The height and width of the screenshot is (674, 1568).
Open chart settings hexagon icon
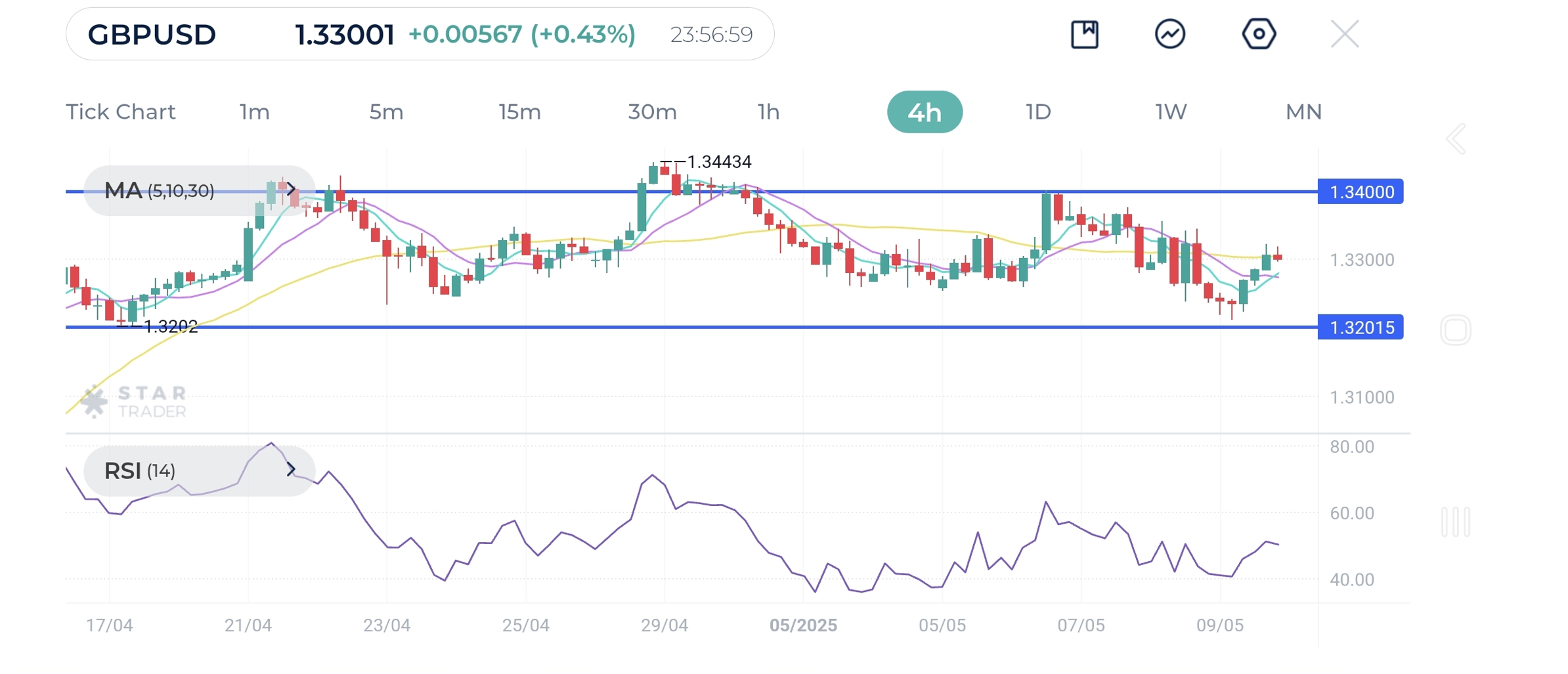(1259, 34)
